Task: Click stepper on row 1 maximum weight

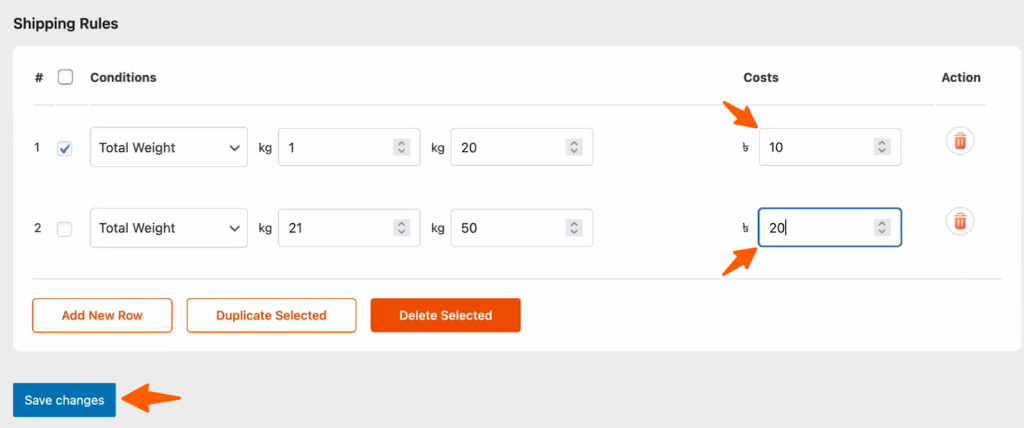Action: tap(574, 147)
